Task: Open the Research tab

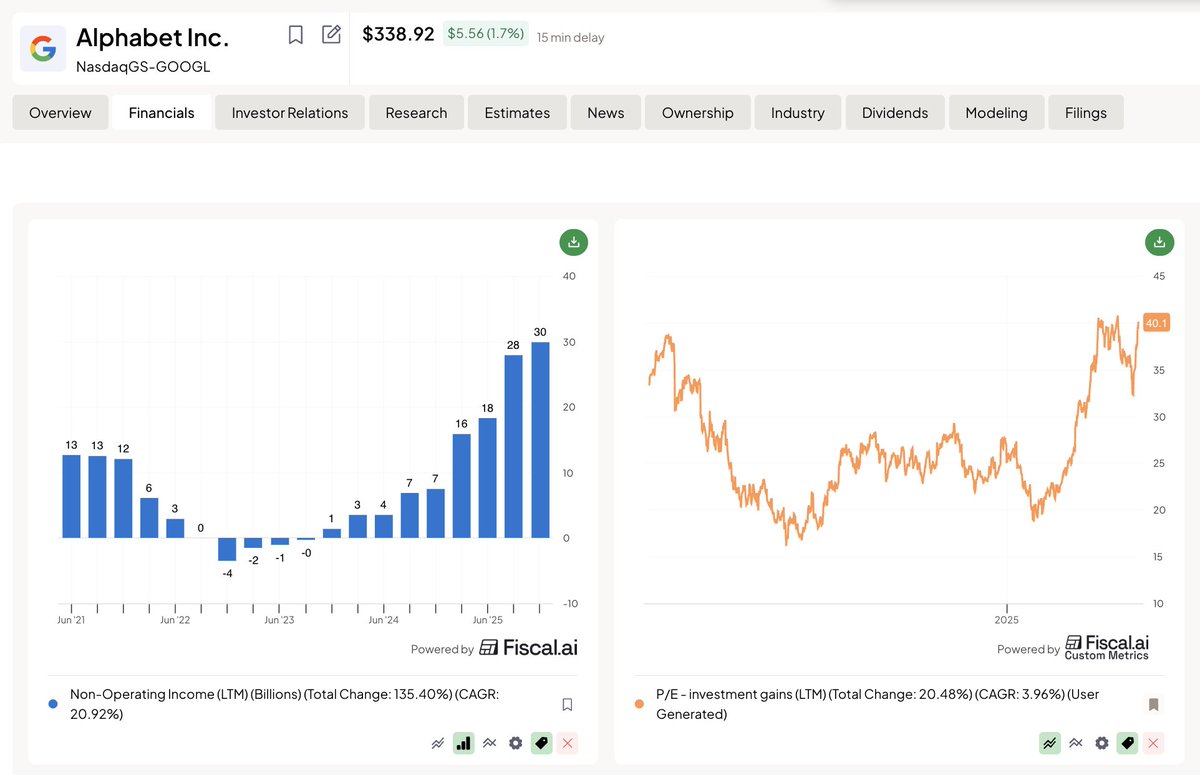Action: click(416, 113)
